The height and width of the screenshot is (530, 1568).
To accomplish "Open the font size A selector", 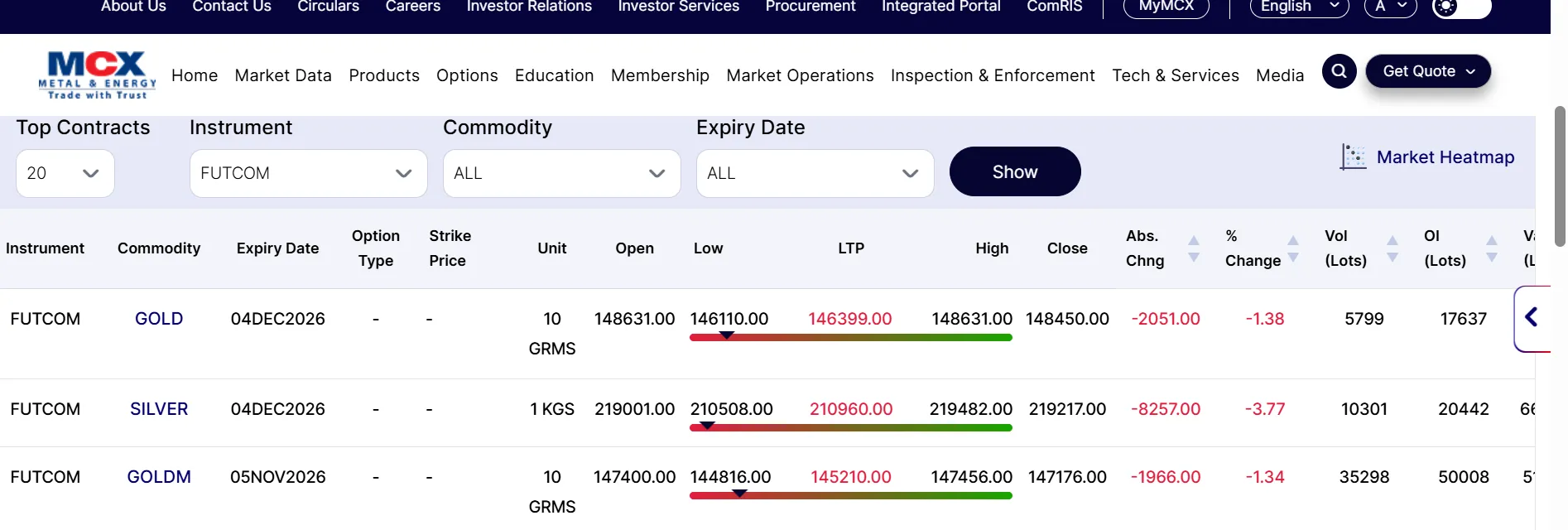I will coord(1391,7).
